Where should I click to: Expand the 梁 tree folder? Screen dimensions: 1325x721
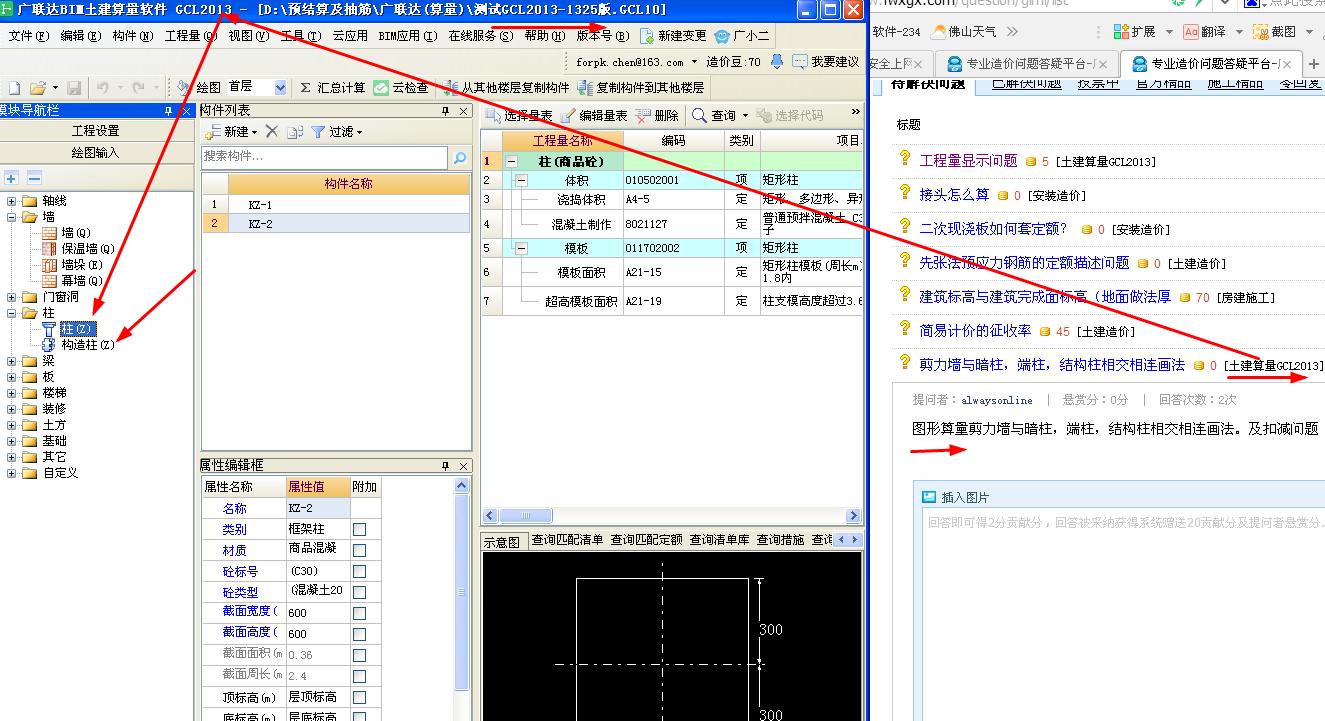coord(12,361)
